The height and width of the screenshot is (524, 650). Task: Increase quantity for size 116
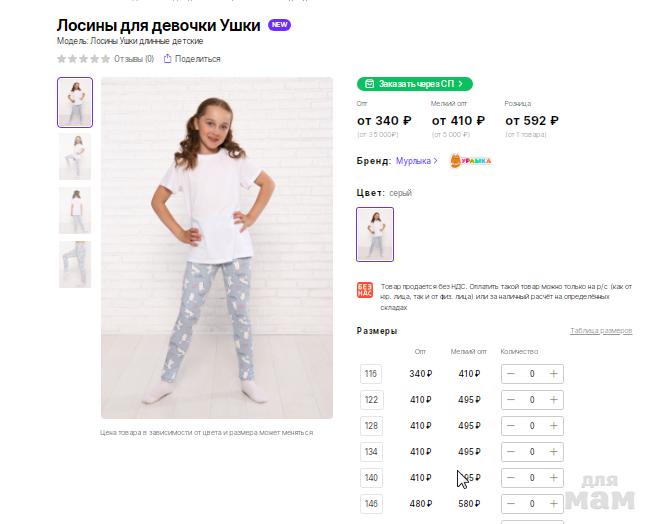point(554,374)
